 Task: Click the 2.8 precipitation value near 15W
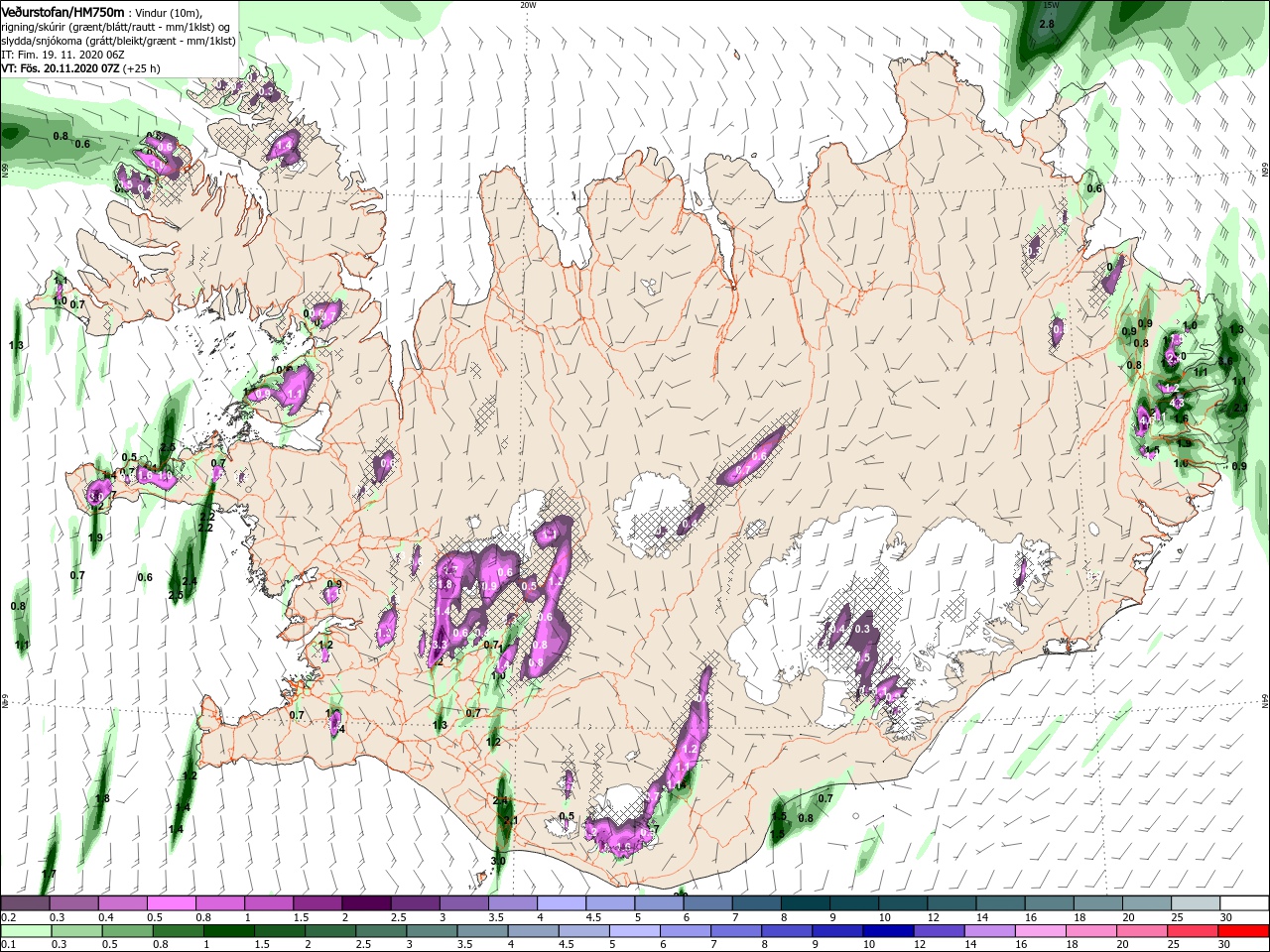click(x=1046, y=24)
